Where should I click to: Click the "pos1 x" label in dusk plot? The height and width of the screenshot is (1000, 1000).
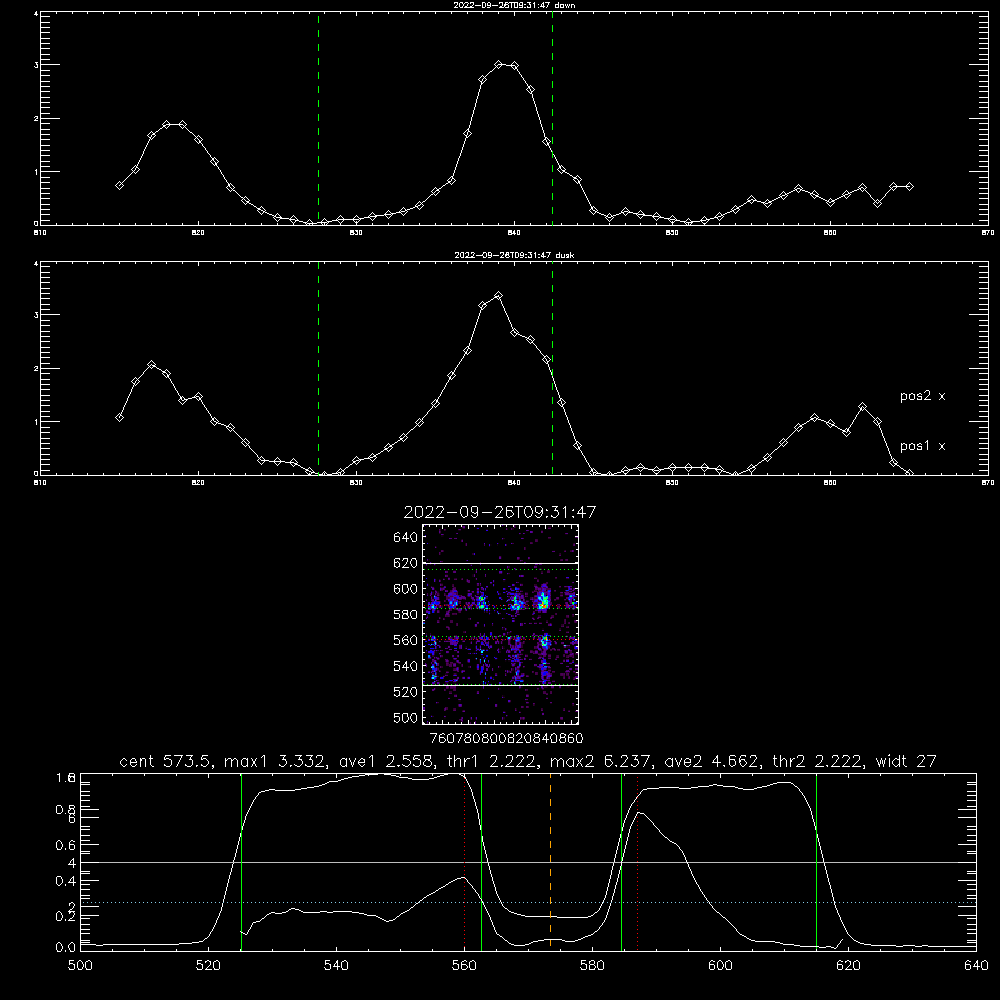pyautogui.click(x=922, y=446)
